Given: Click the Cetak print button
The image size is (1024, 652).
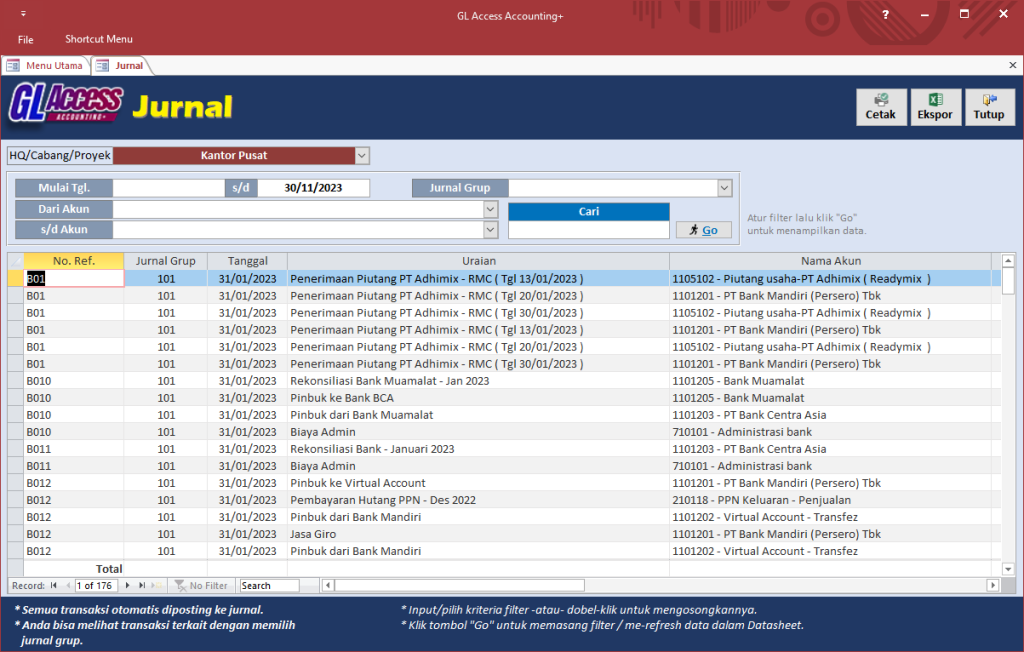Looking at the screenshot, I should point(881,107).
